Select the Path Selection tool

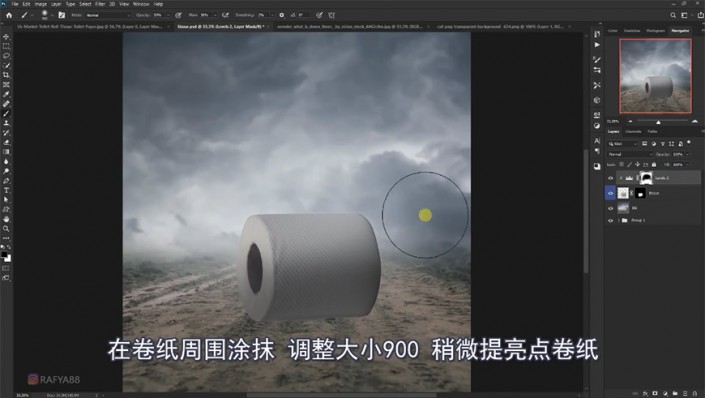point(6,200)
